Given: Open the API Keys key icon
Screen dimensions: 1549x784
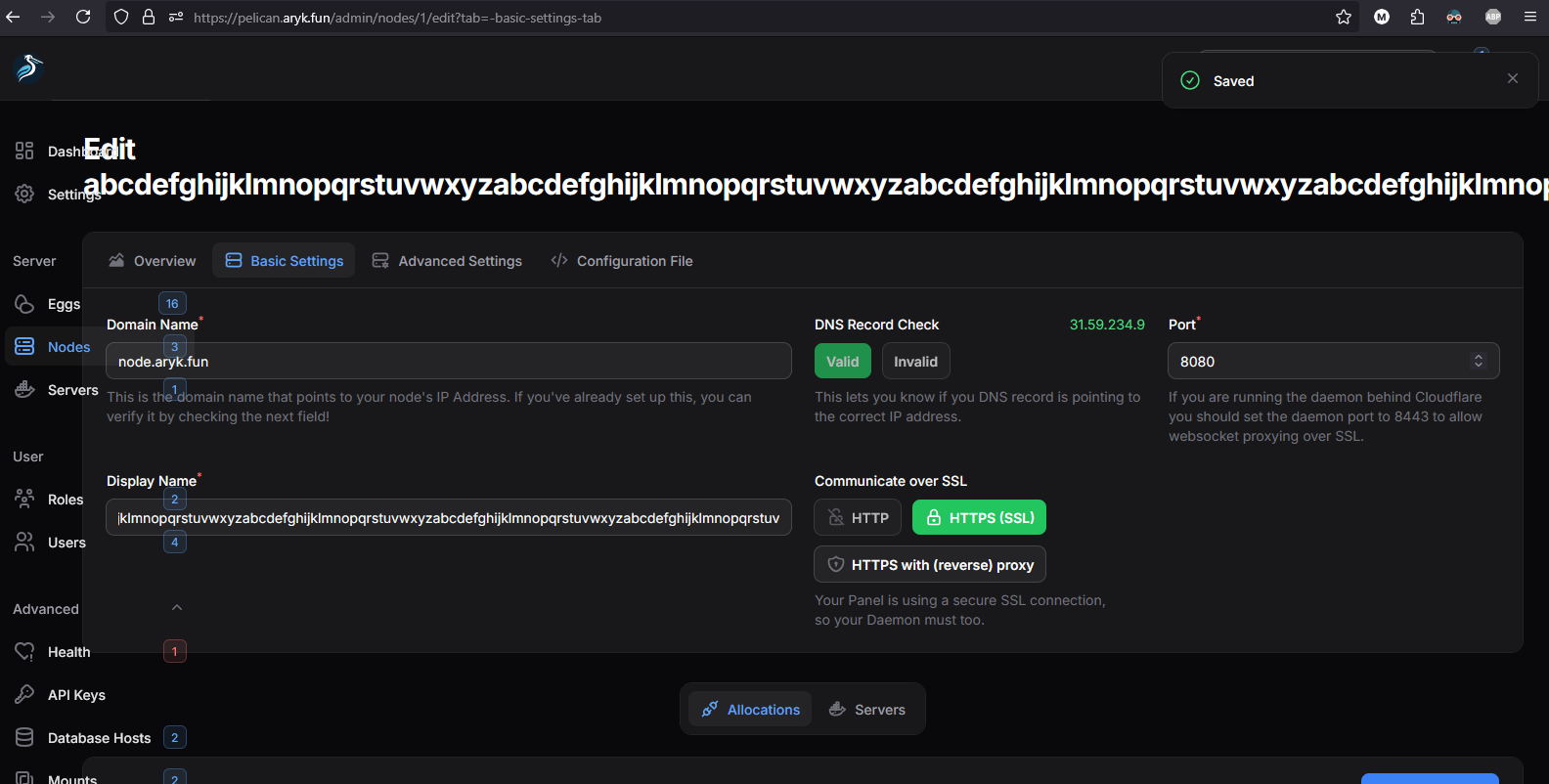Looking at the screenshot, I should 24,695.
